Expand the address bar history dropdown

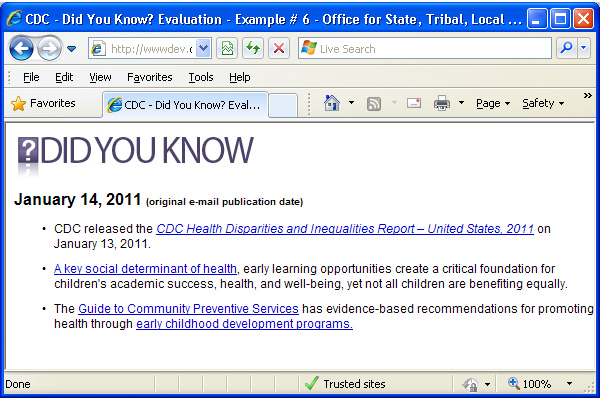[204, 49]
